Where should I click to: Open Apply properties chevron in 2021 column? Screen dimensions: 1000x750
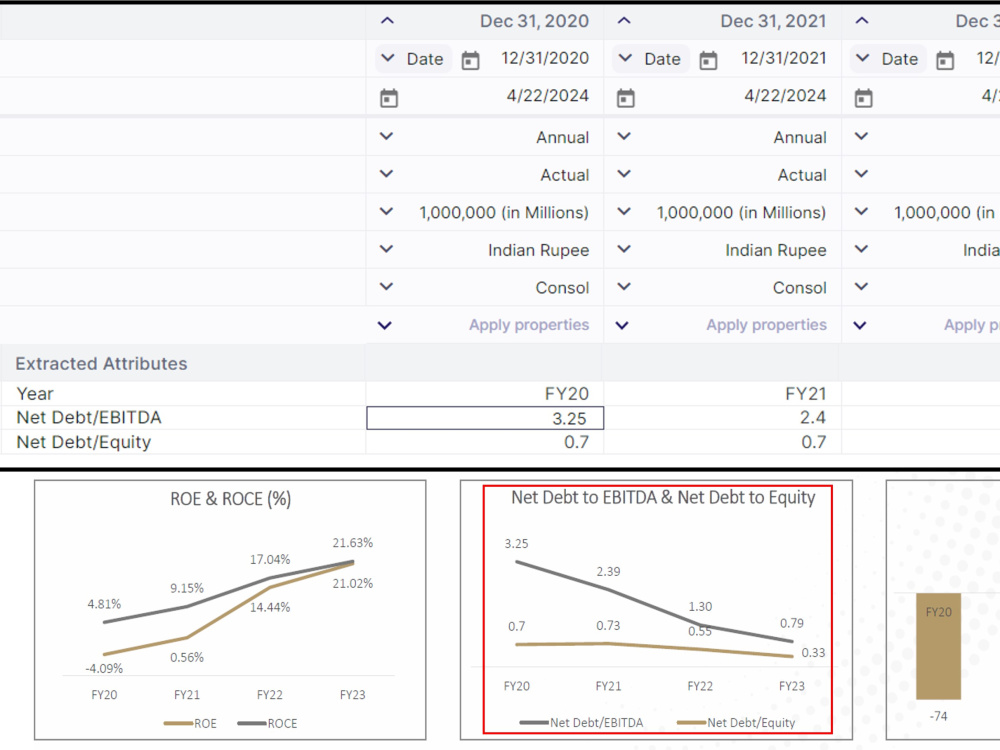622,325
